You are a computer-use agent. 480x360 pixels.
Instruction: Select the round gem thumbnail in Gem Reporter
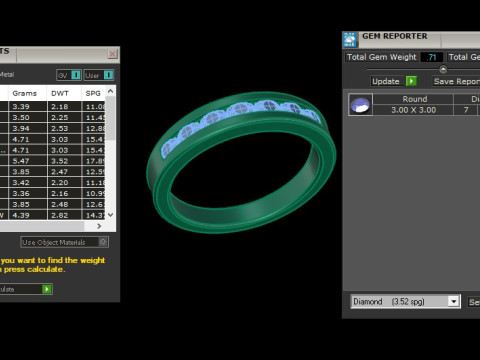click(360, 105)
